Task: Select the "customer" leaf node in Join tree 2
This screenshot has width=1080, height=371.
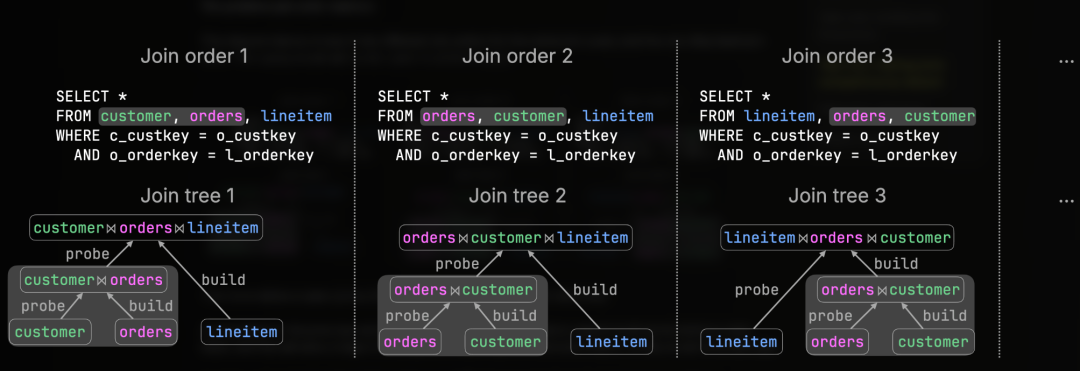Action: [x=506, y=341]
